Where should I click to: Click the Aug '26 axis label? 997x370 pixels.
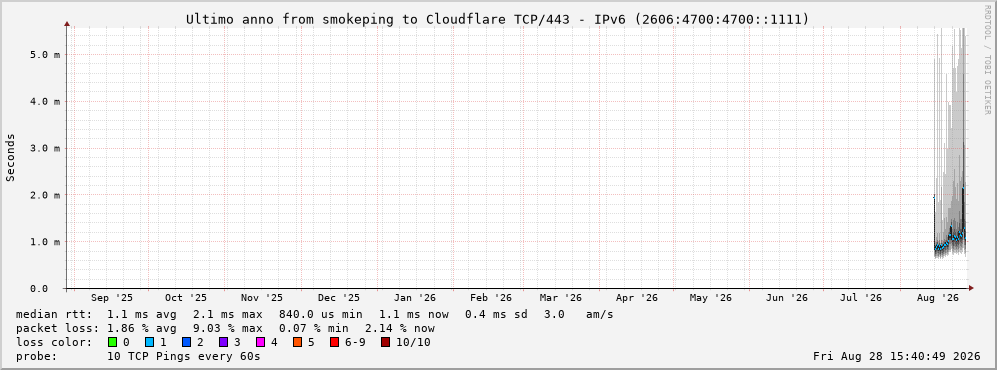click(x=938, y=298)
